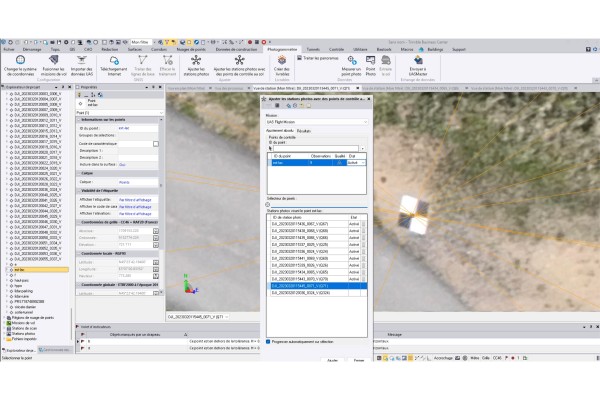Screen dimensions: 600x400
Task: Click Extraire le sol ribbon icon
Action: (386, 60)
